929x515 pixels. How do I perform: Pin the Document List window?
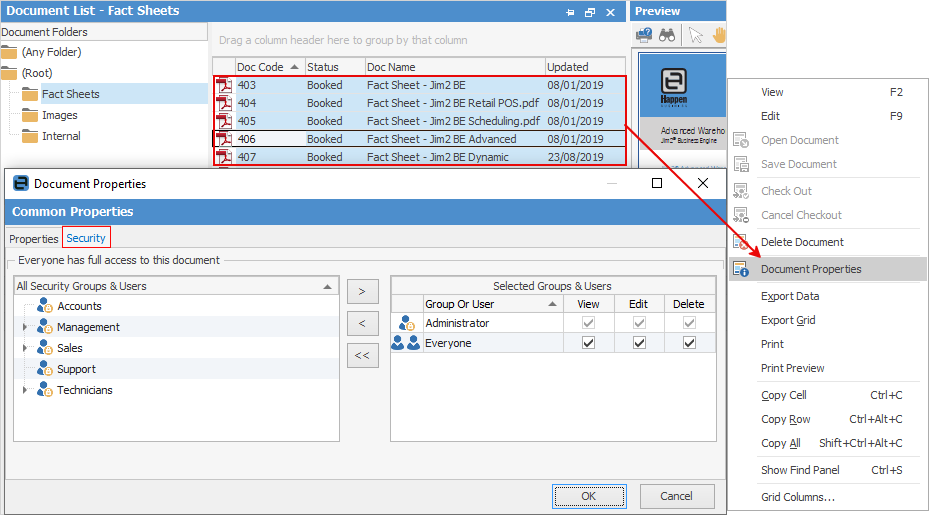click(570, 12)
